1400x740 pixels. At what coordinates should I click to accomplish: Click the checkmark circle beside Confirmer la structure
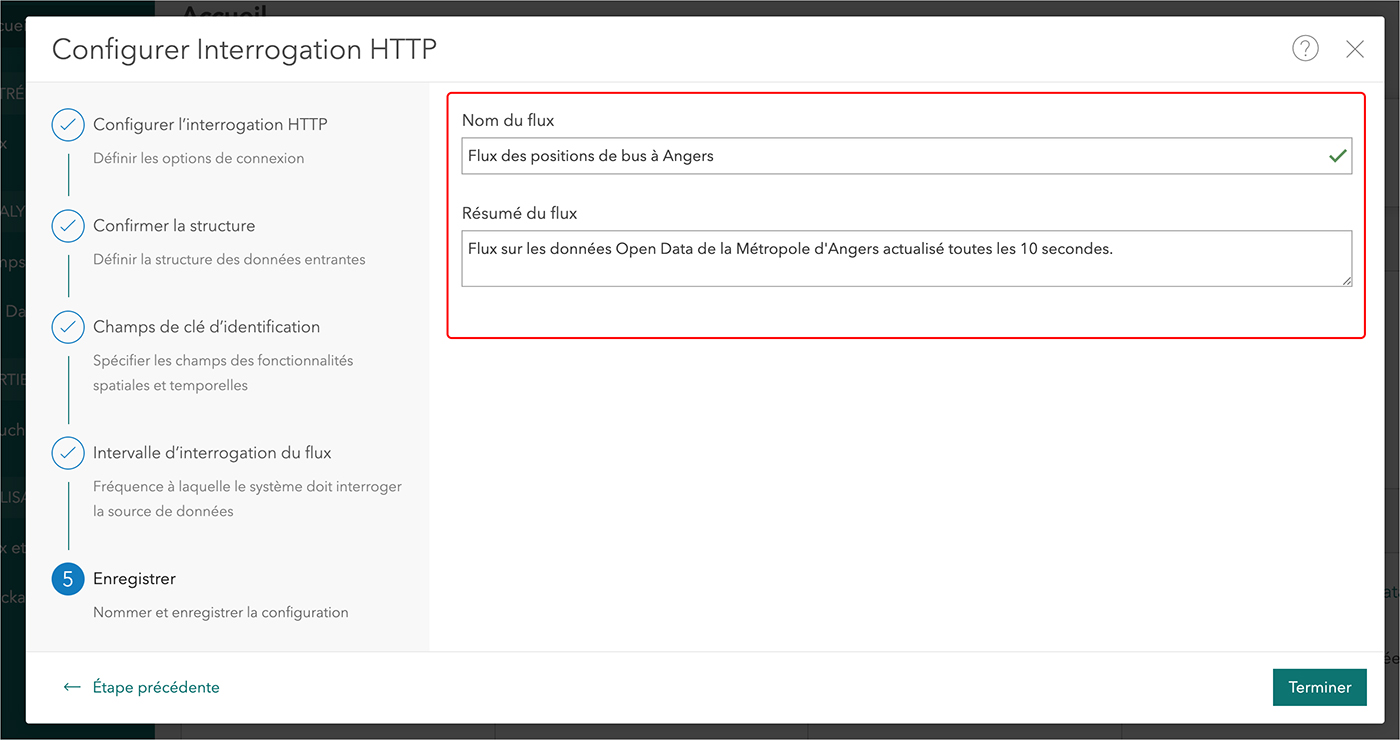click(x=68, y=226)
